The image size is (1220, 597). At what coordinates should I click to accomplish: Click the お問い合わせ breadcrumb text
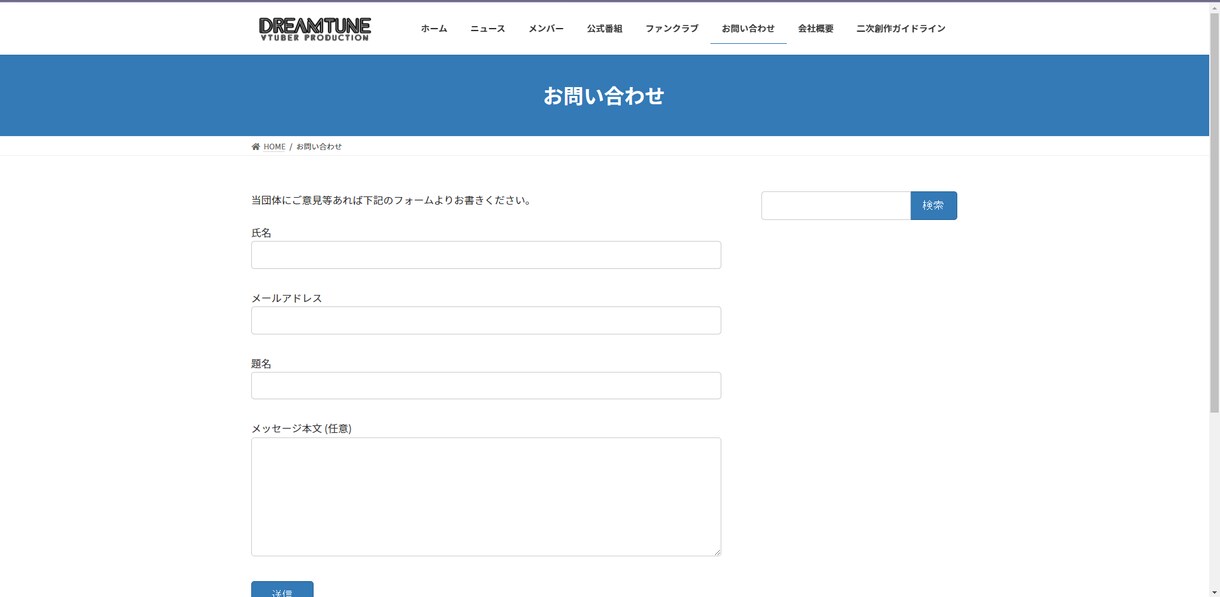(319, 147)
